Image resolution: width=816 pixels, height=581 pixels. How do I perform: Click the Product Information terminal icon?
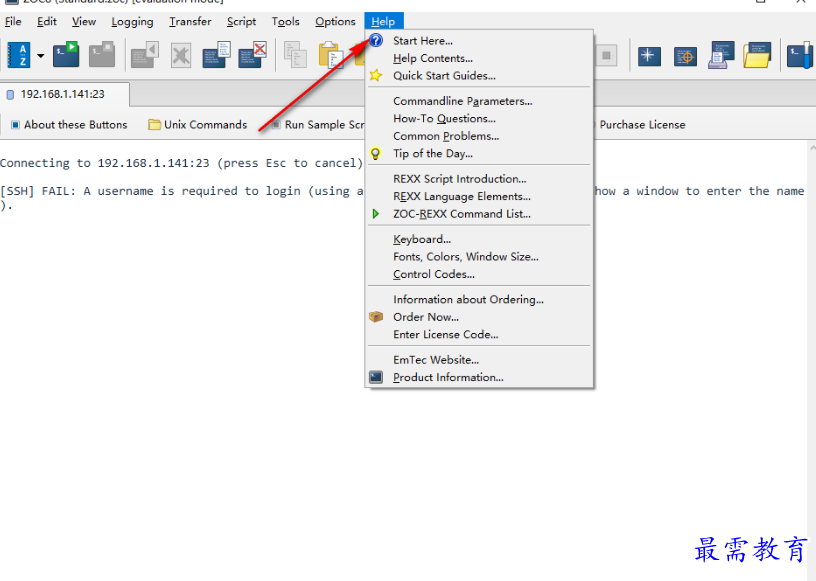[x=376, y=377]
